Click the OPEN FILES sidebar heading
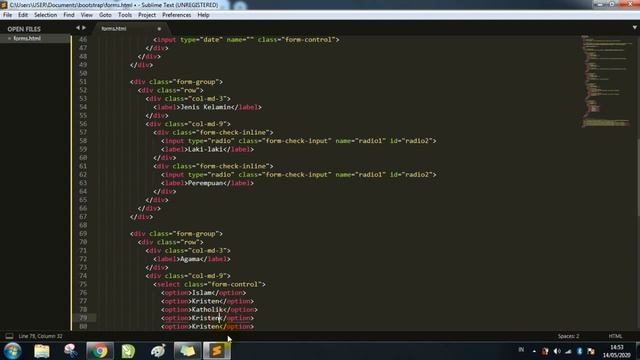 pyautogui.click(x=24, y=29)
